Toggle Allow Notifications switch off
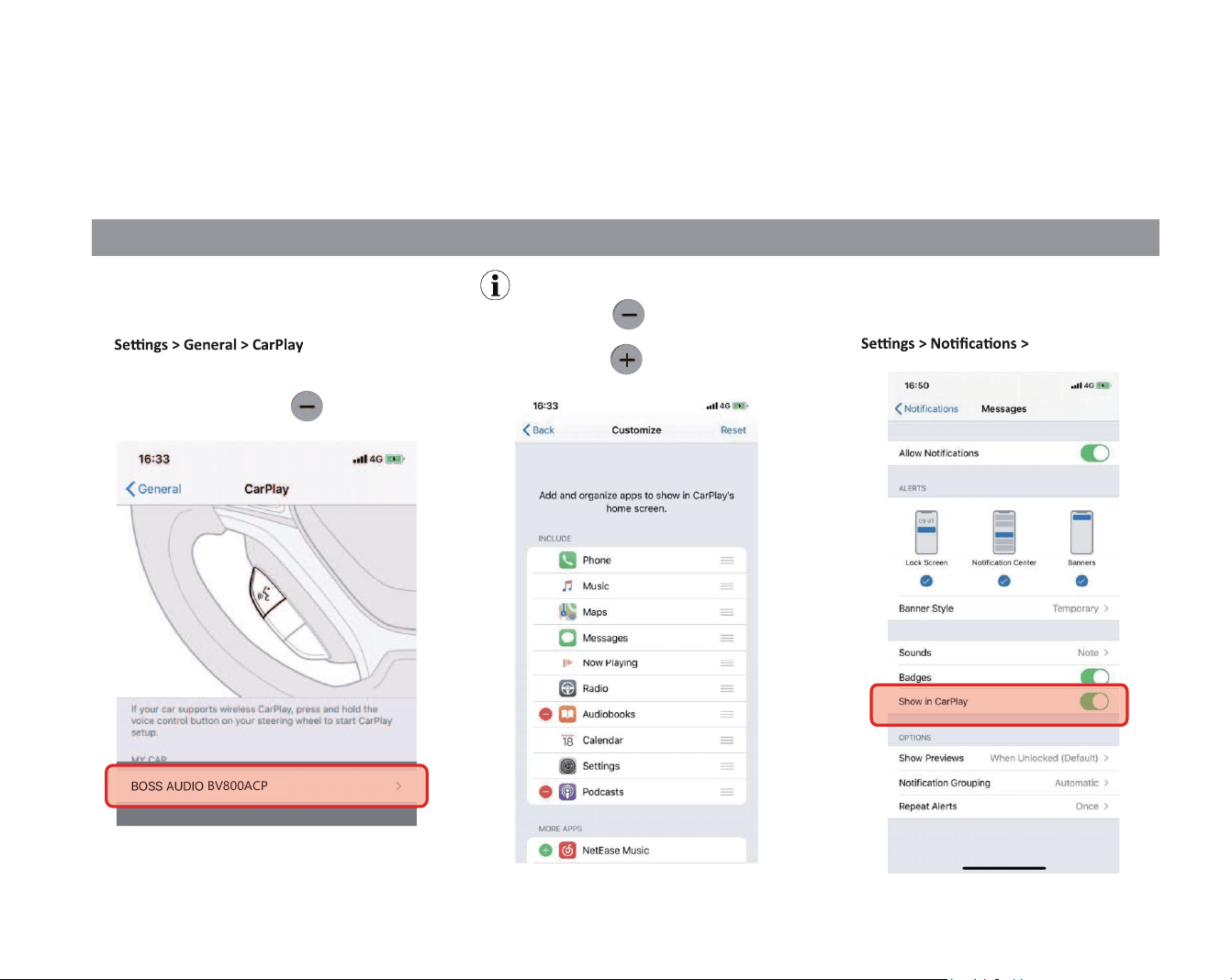Viewport: 1232px width, 980px height. pyautogui.click(x=1094, y=452)
